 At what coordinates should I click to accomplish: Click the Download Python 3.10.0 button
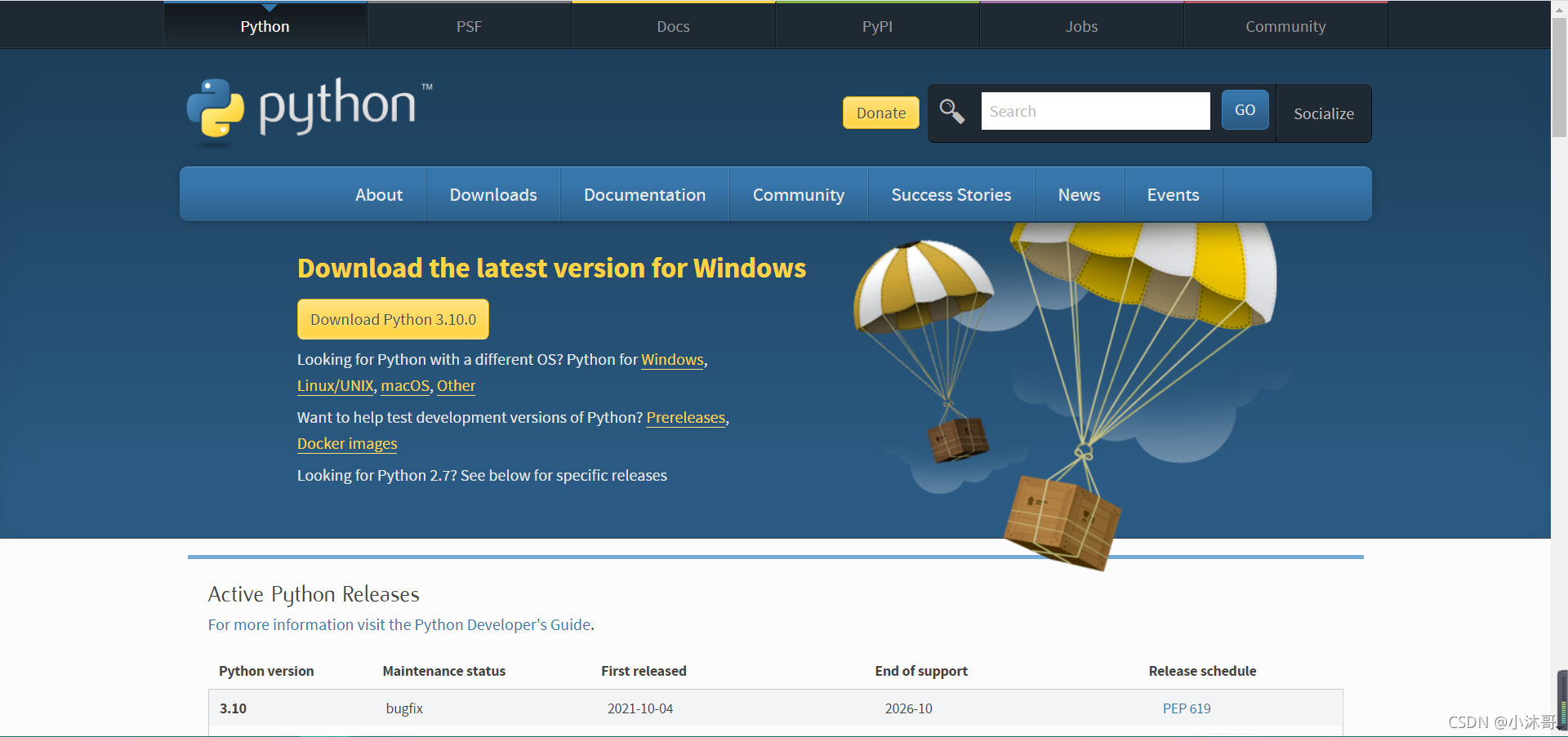click(x=393, y=319)
